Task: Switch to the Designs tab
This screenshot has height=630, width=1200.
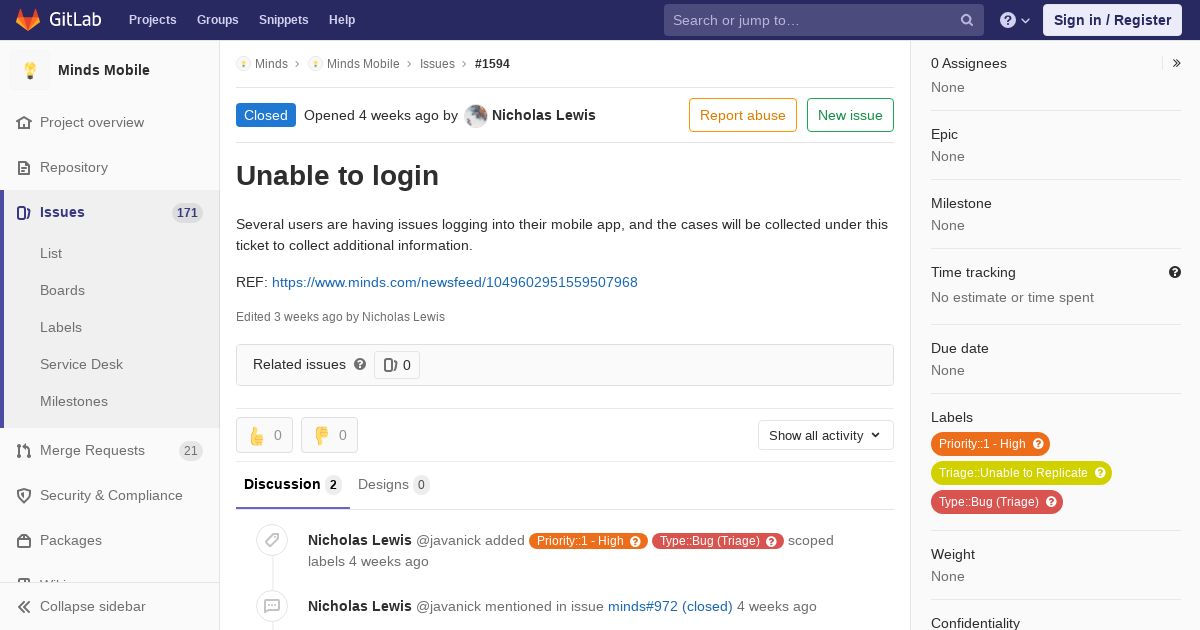Action: pos(393,484)
